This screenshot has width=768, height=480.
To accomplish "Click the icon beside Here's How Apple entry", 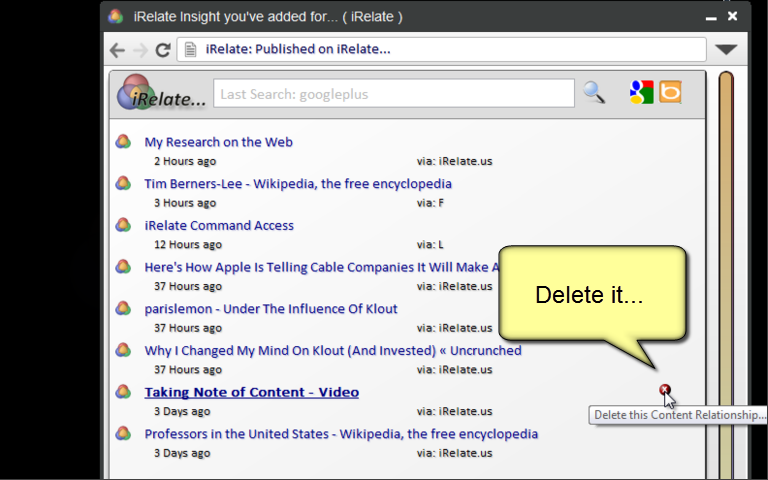I will tap(123, 266).
